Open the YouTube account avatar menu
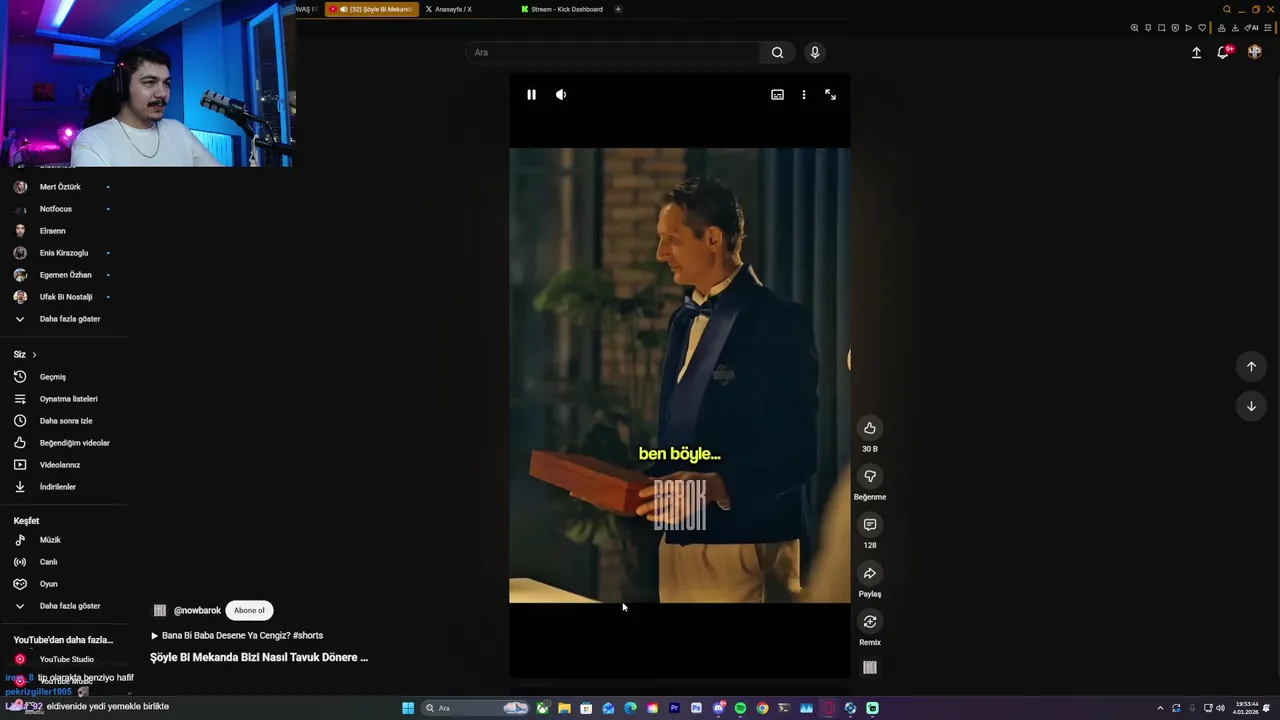1280x720 pixels. click(x=1255, y=52)
